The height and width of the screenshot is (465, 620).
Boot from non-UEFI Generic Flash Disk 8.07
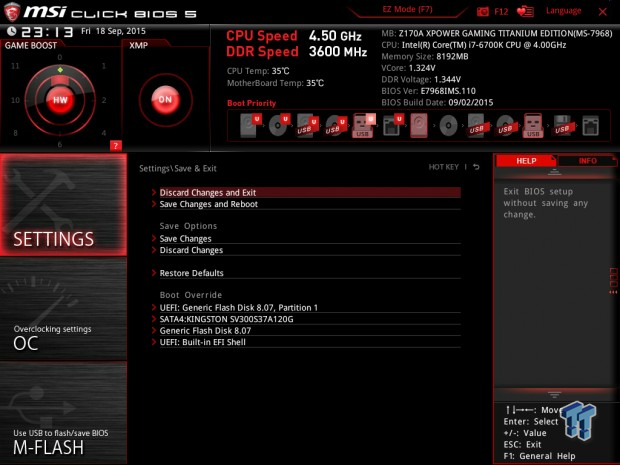(x=310, y=331)
